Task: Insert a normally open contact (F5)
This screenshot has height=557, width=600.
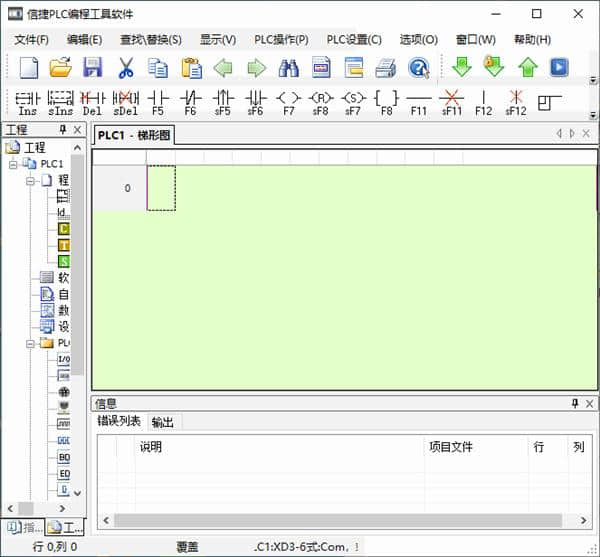Action: [157, 102]
